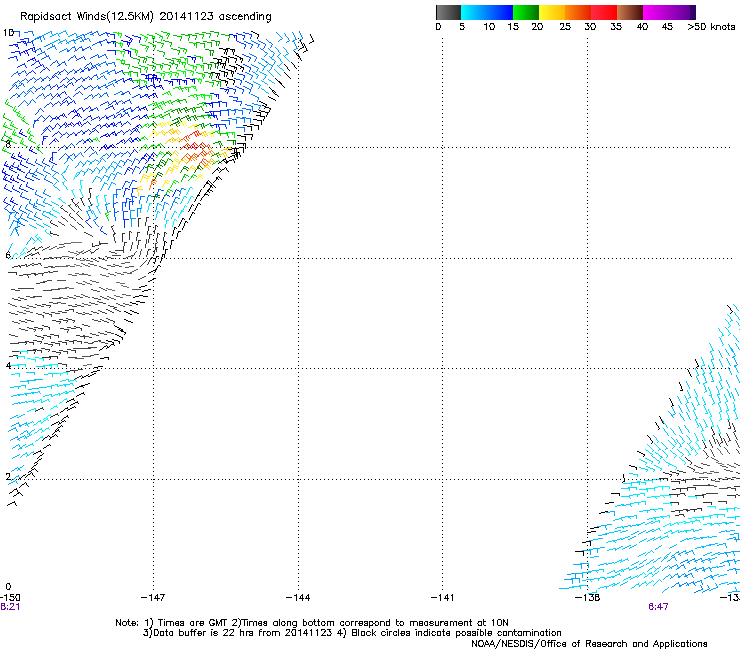Click longitude label '-150'
Screen dimensions: 740x650
(9, 598)
